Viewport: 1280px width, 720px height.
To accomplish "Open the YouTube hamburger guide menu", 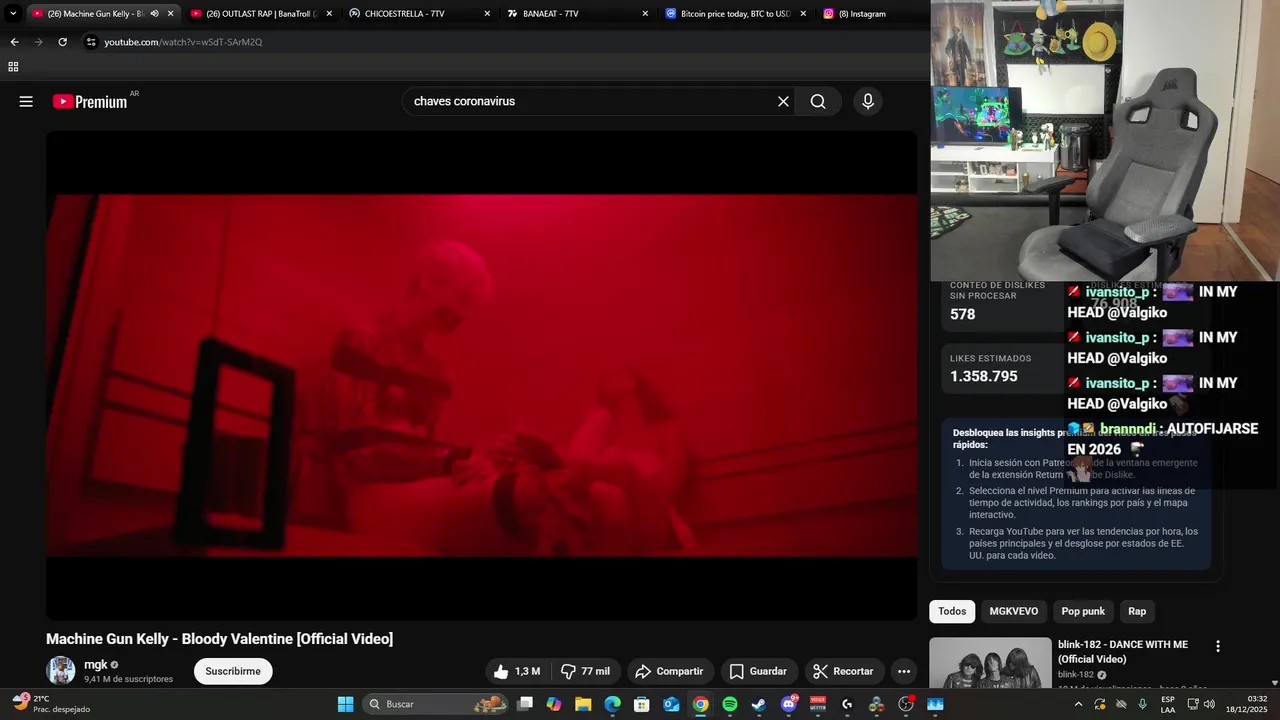I will coord(26,101).
